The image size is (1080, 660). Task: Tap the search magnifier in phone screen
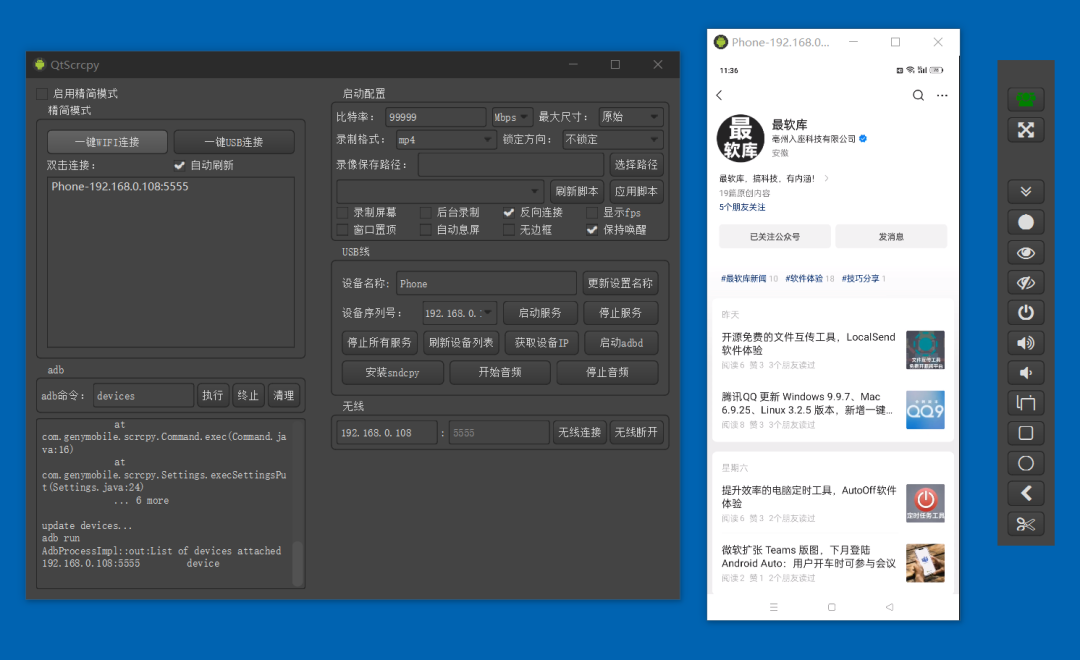pyautogui.click(x=918, y=96)
